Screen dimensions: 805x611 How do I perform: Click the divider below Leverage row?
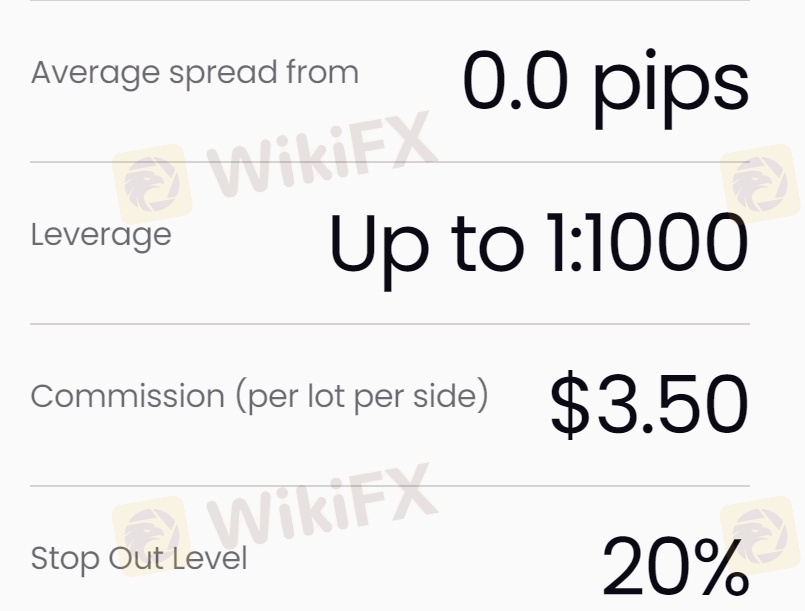pyautogui.click(x=390, y=324)
